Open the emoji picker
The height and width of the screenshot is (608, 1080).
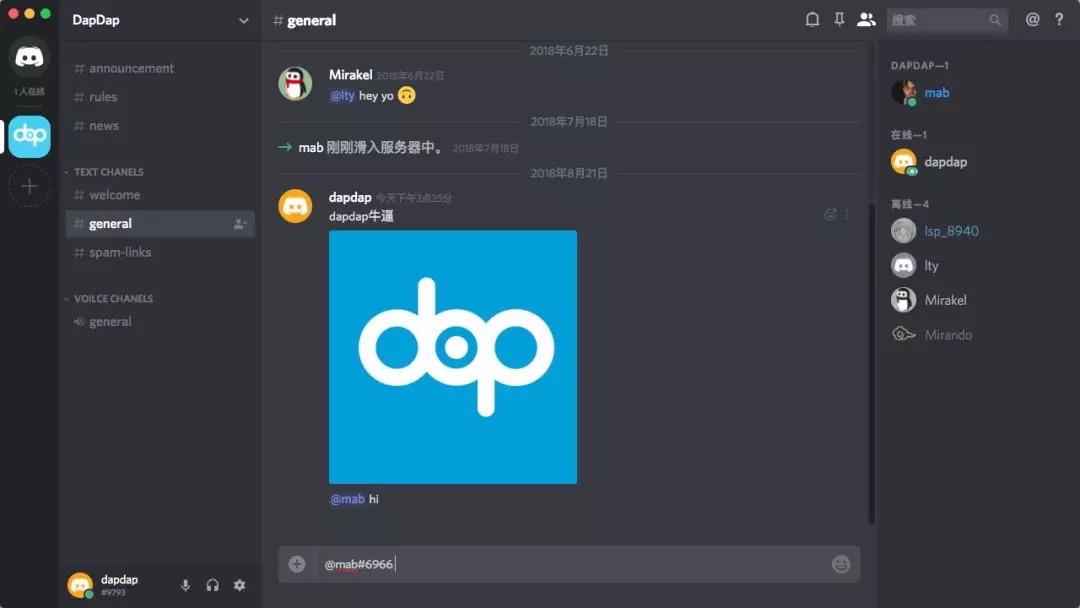[x=841, y=564]
